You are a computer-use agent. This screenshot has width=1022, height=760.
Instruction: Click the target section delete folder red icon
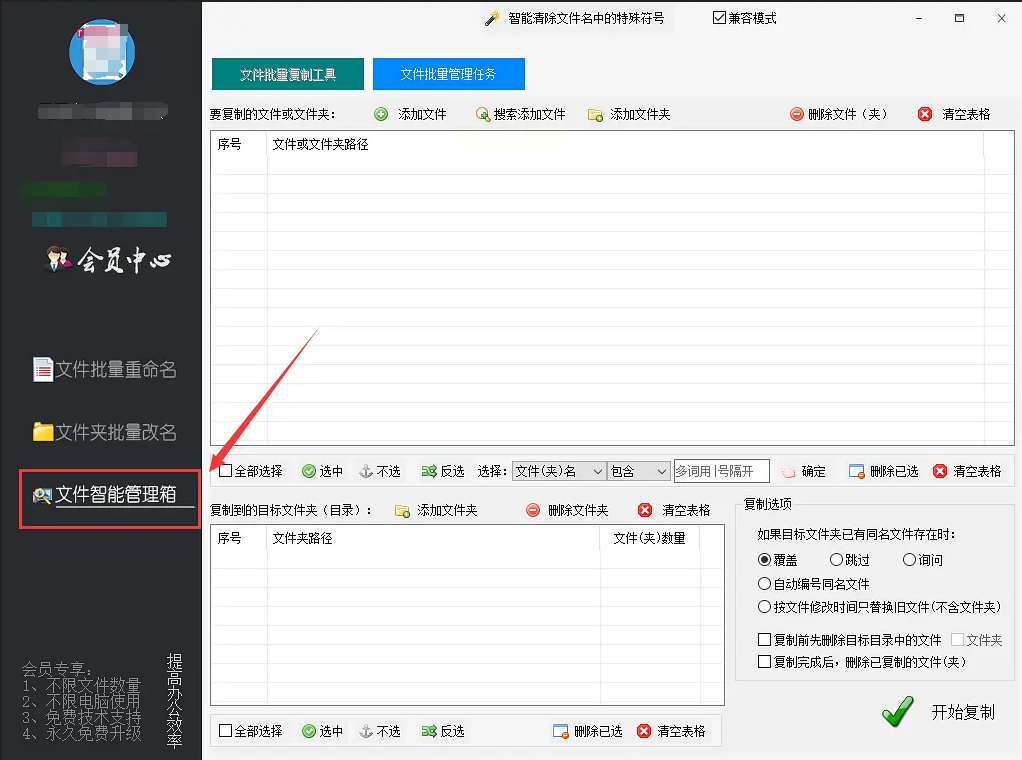533,510
